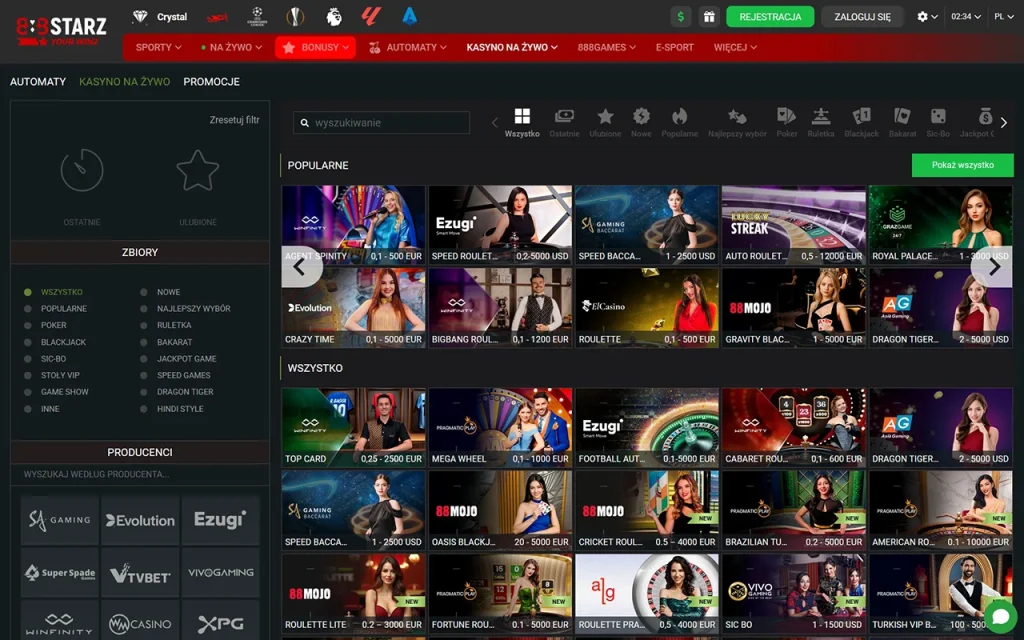Open the live chat support bubble
1024x640 pixels.
[999, 615]
